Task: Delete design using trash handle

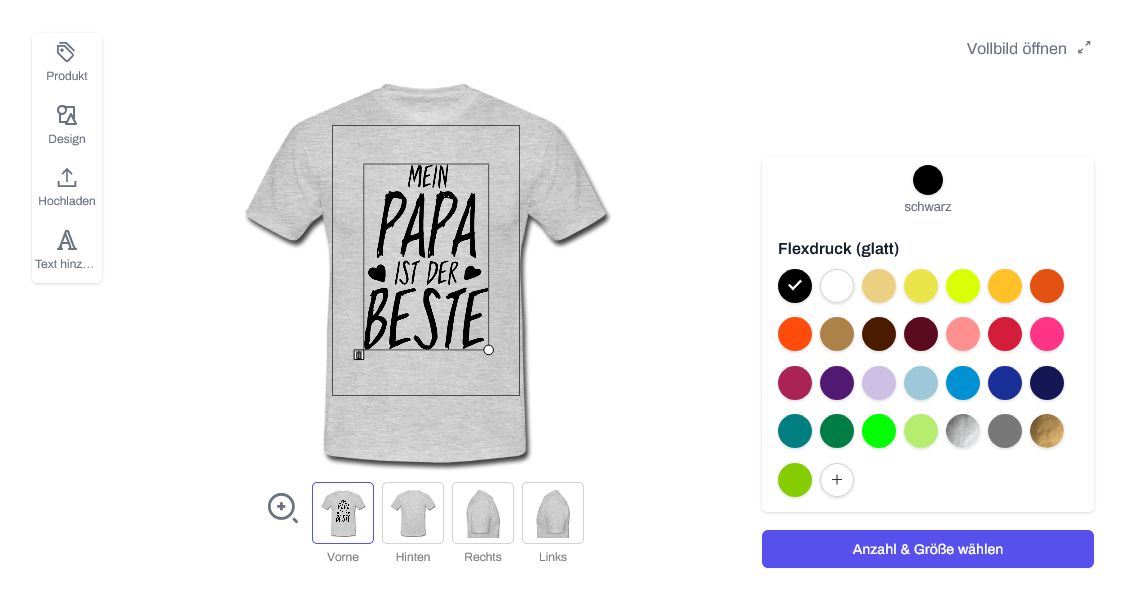Action: pyautogui.click(x=359, y=354)
